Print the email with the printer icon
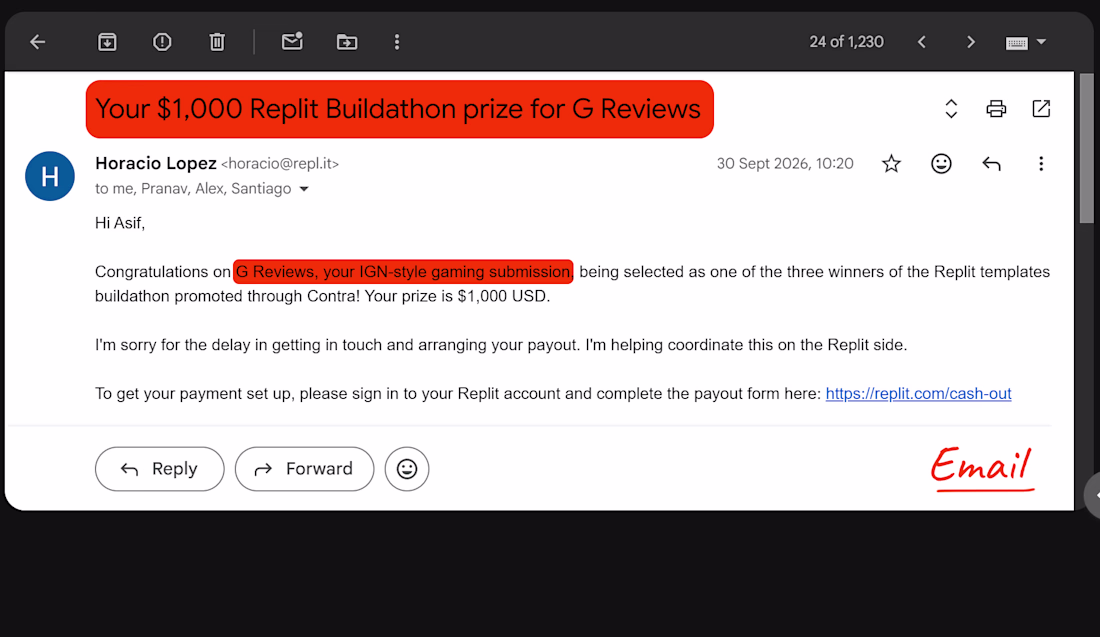This screenshot has width=1100, height=637. click(995, 109)
